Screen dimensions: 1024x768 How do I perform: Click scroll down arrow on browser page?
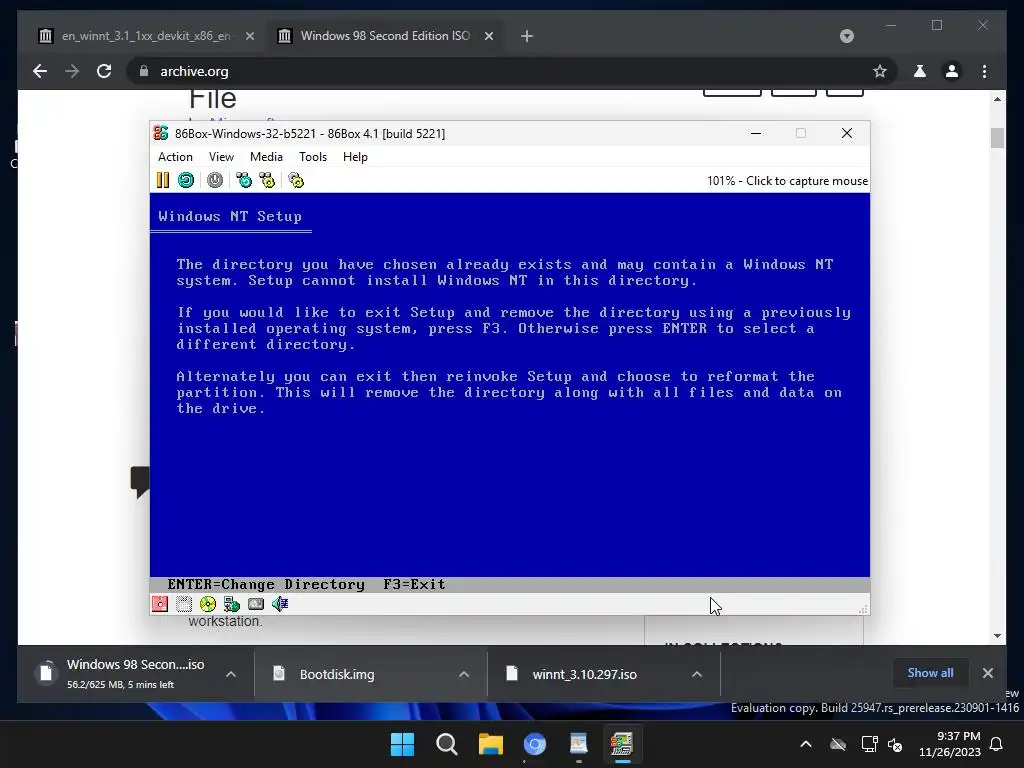[x=997, y=635]
